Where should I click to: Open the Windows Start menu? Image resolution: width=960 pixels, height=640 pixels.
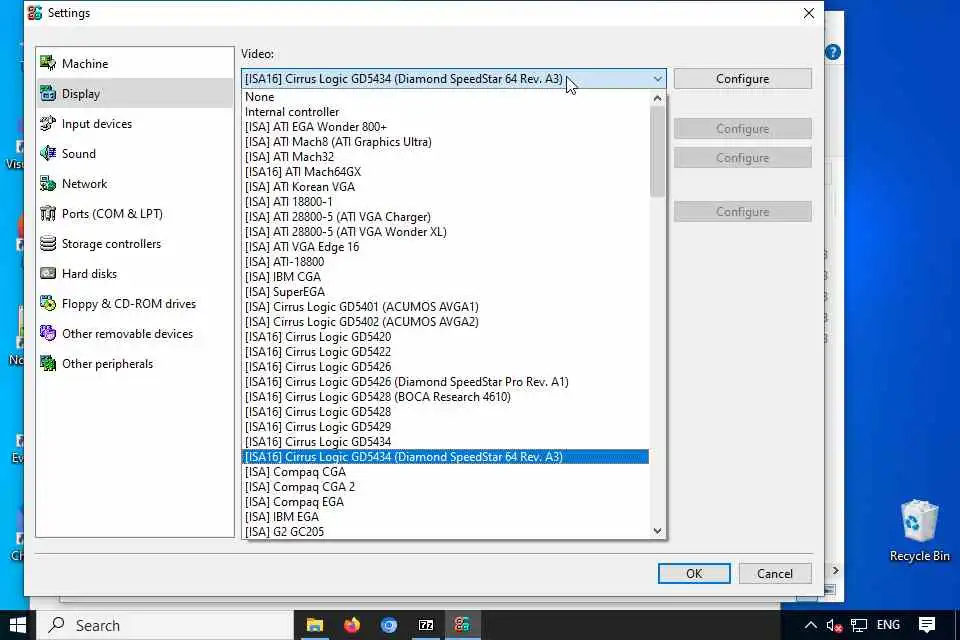(x=18, y=625)
